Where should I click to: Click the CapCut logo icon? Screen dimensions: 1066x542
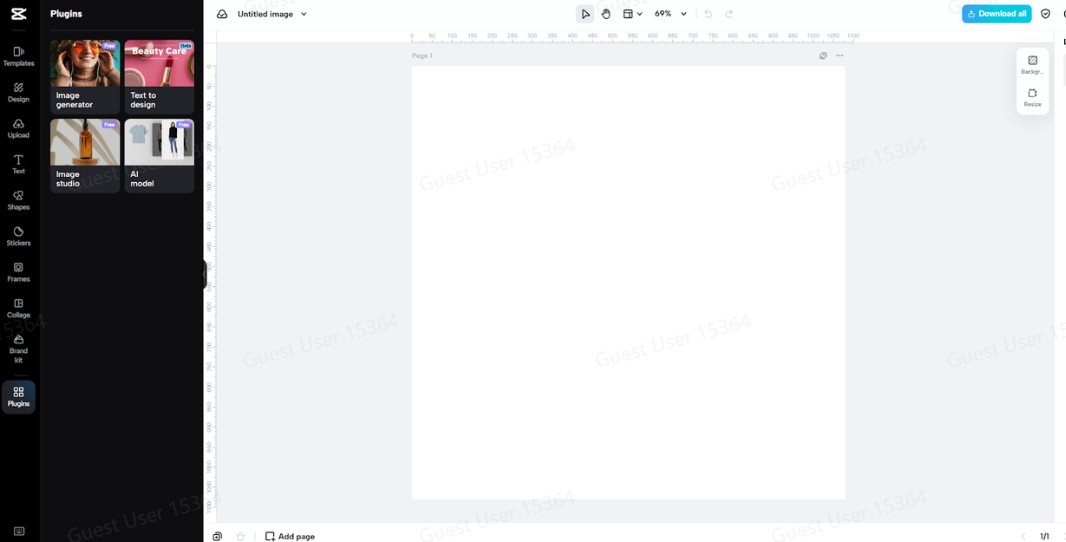point(19,14)
